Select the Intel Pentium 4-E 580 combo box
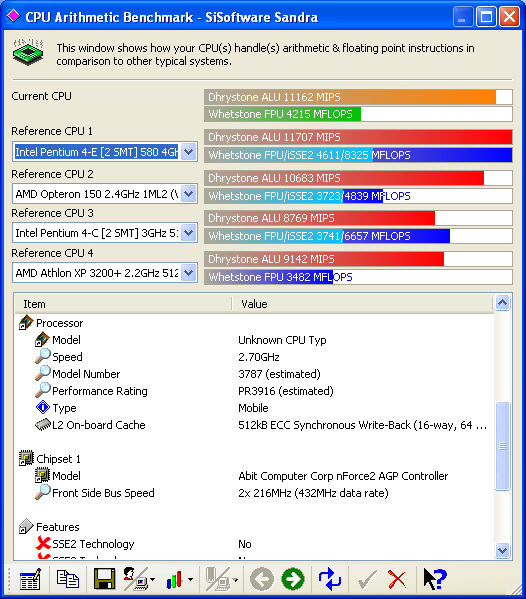This screenshot has width=526, height=599. pos(105,152)
